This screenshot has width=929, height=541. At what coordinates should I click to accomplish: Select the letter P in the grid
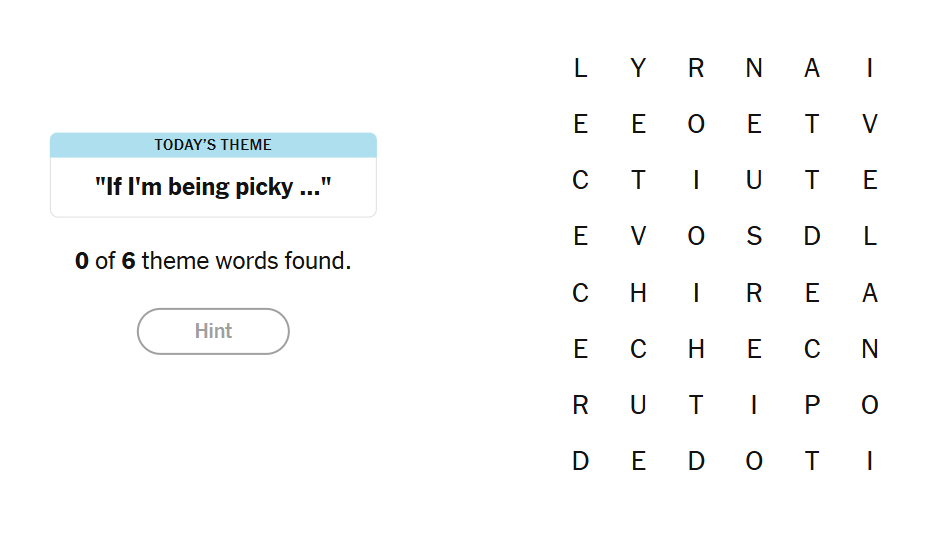click(812, 405)
